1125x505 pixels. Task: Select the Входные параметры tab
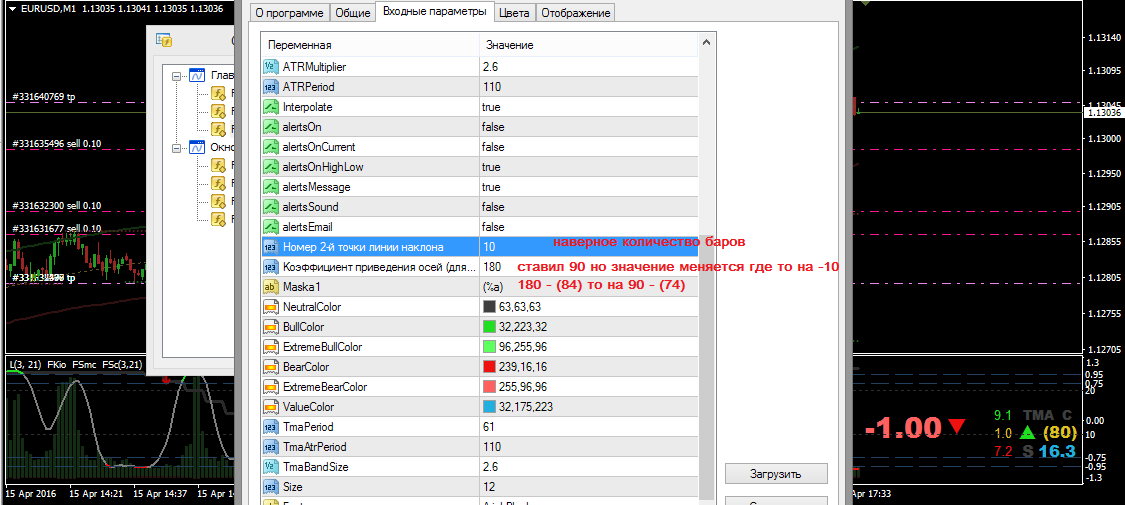435,11
